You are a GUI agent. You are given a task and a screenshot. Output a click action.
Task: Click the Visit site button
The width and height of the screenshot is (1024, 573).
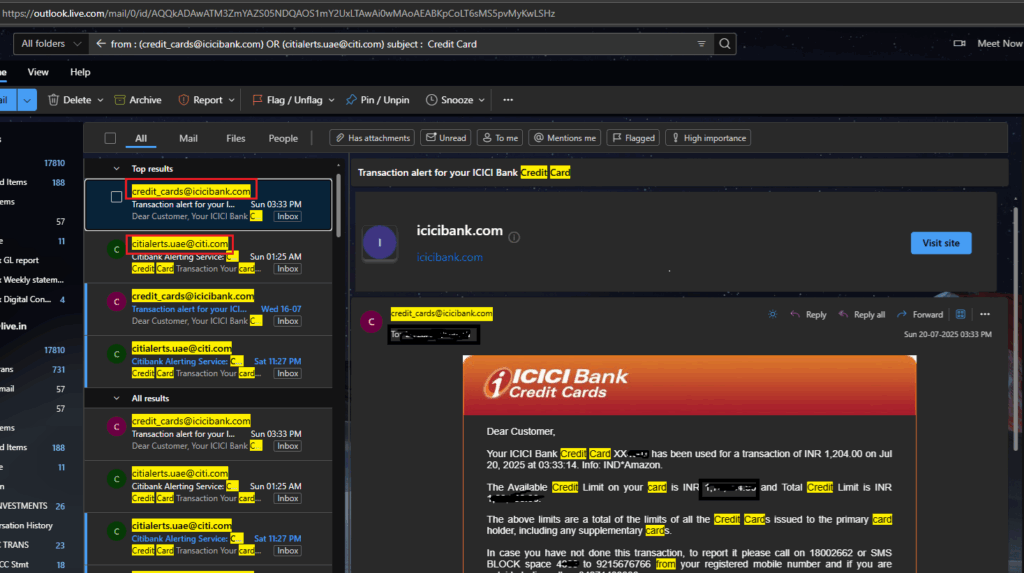(940, 243)
